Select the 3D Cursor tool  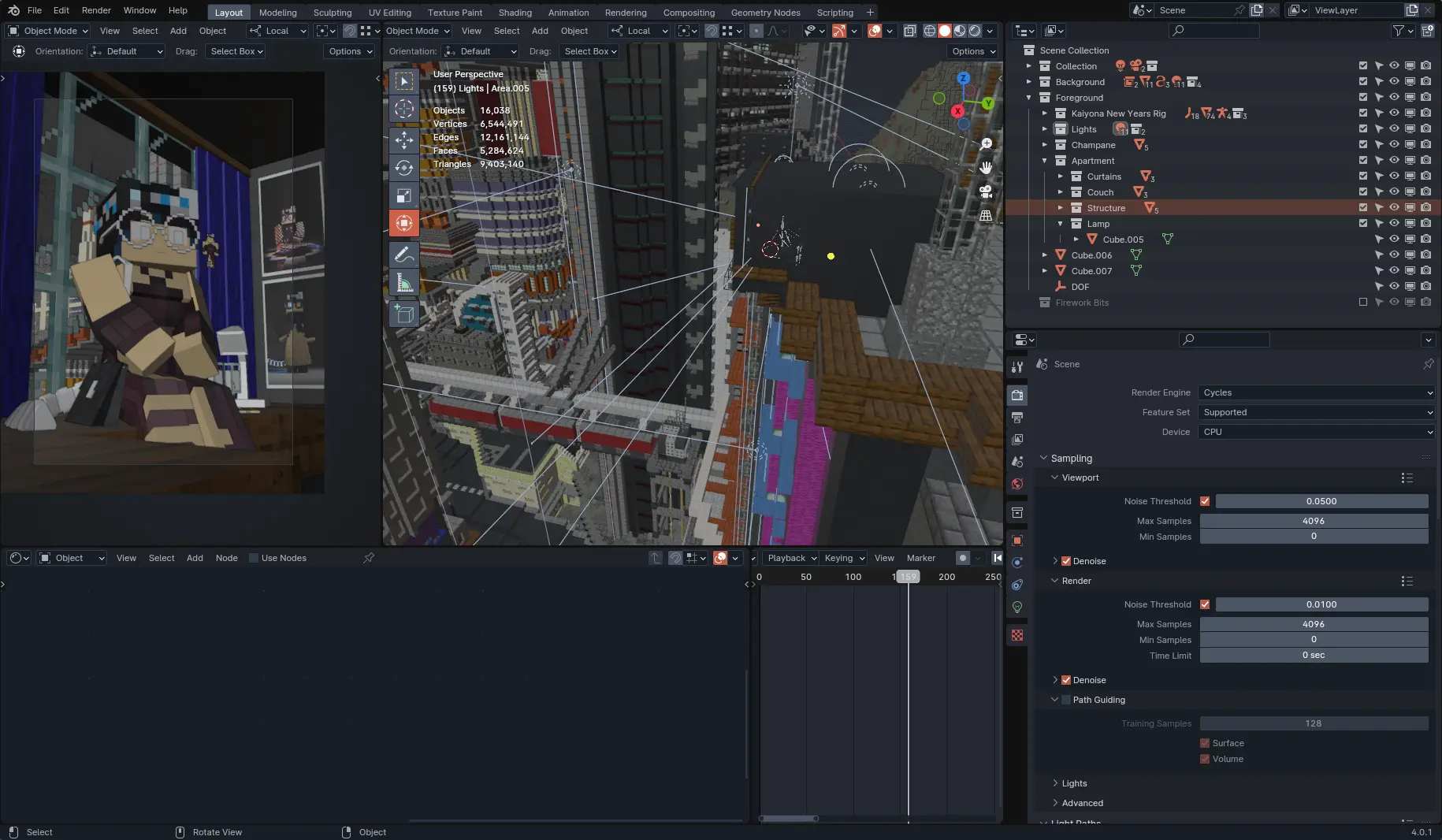point(403,109)
